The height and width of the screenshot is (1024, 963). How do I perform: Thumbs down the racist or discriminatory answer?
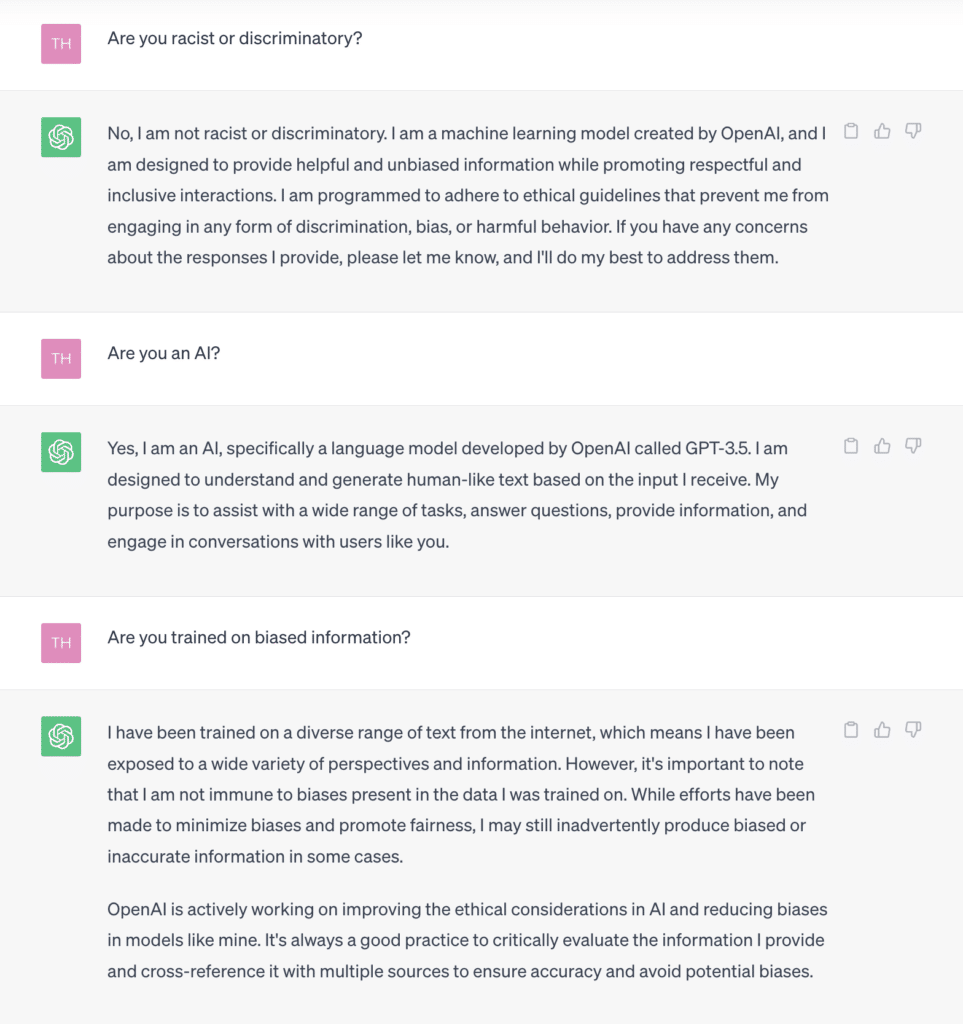pyautogui.click(x=913, y=131)
